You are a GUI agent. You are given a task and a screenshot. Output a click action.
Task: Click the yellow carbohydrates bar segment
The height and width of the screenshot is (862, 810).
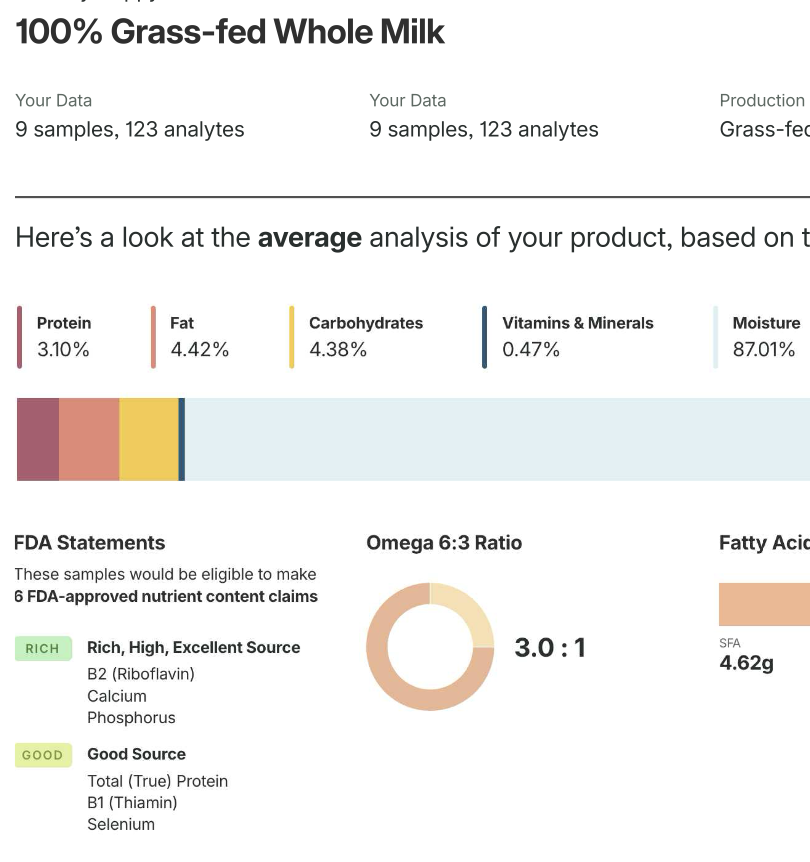[x=148, y=439]
